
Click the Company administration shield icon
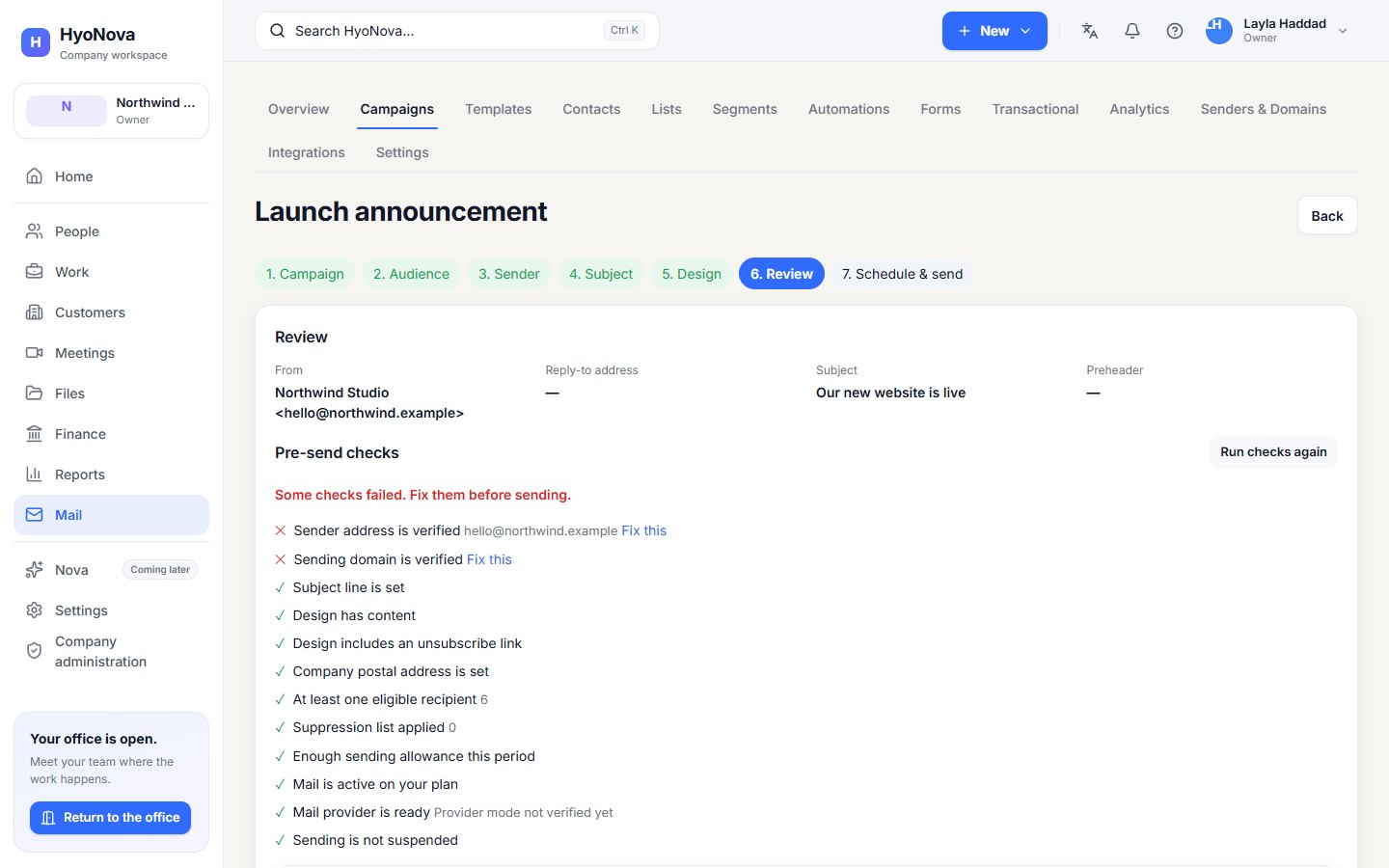click(x=35, y=651)
